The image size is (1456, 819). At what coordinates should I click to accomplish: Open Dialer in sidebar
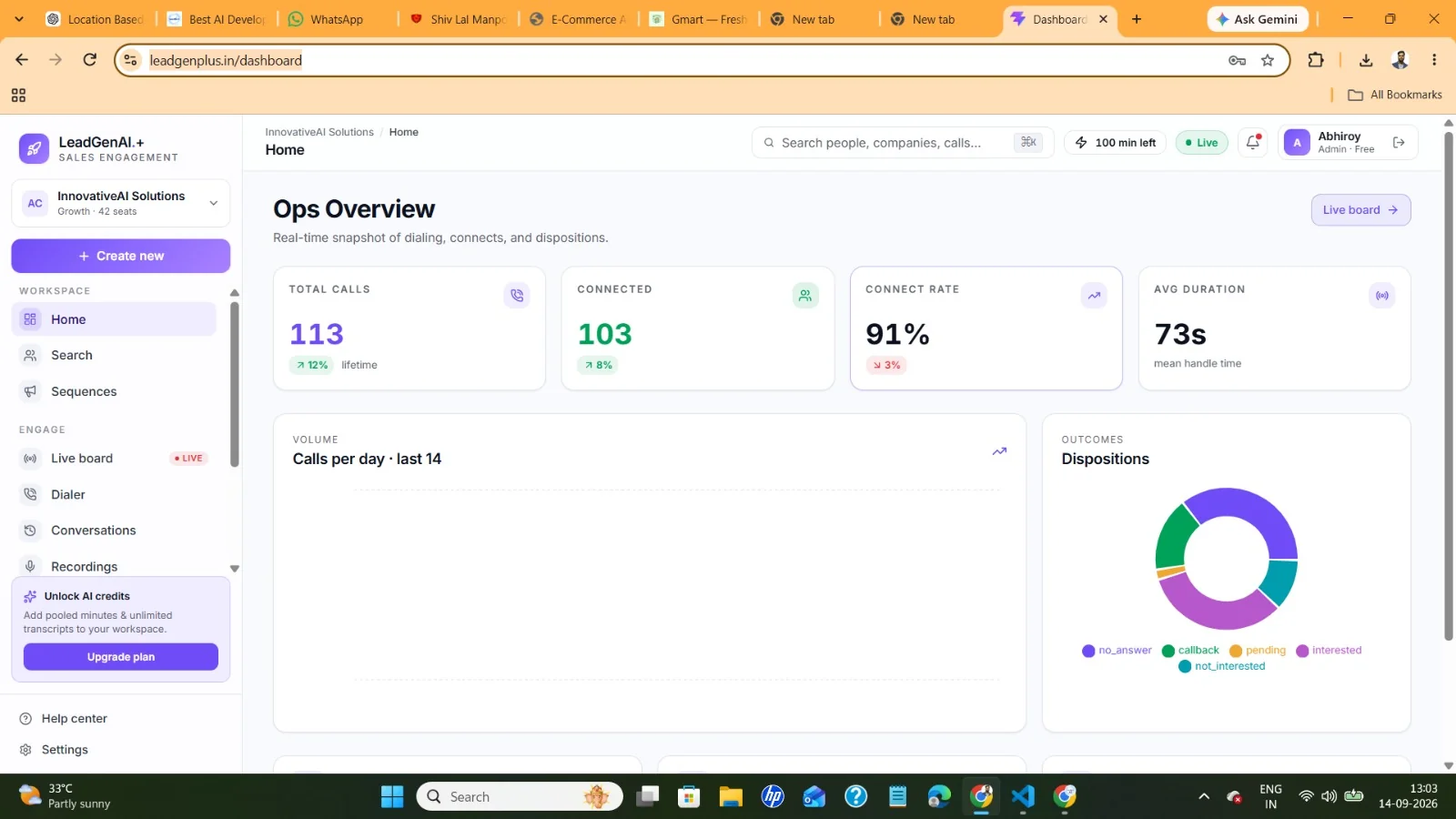(x=114, y=495)
